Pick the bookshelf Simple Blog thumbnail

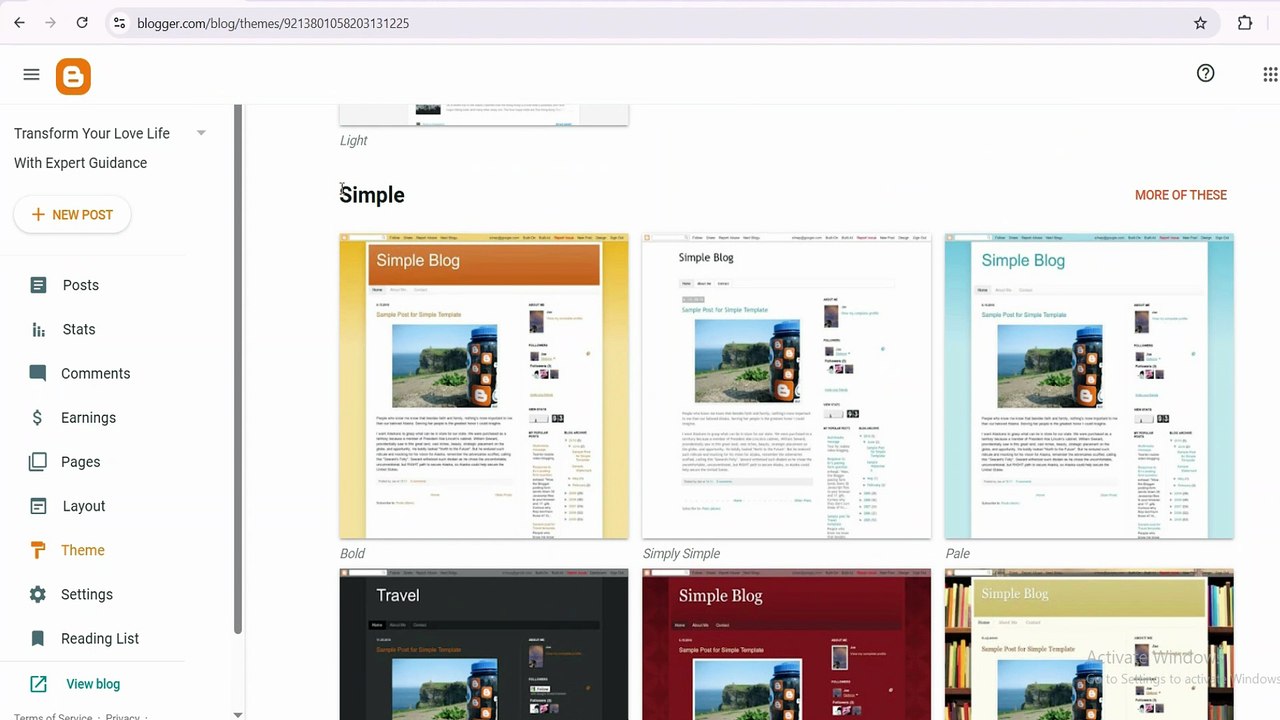(x=1089, y=644)
